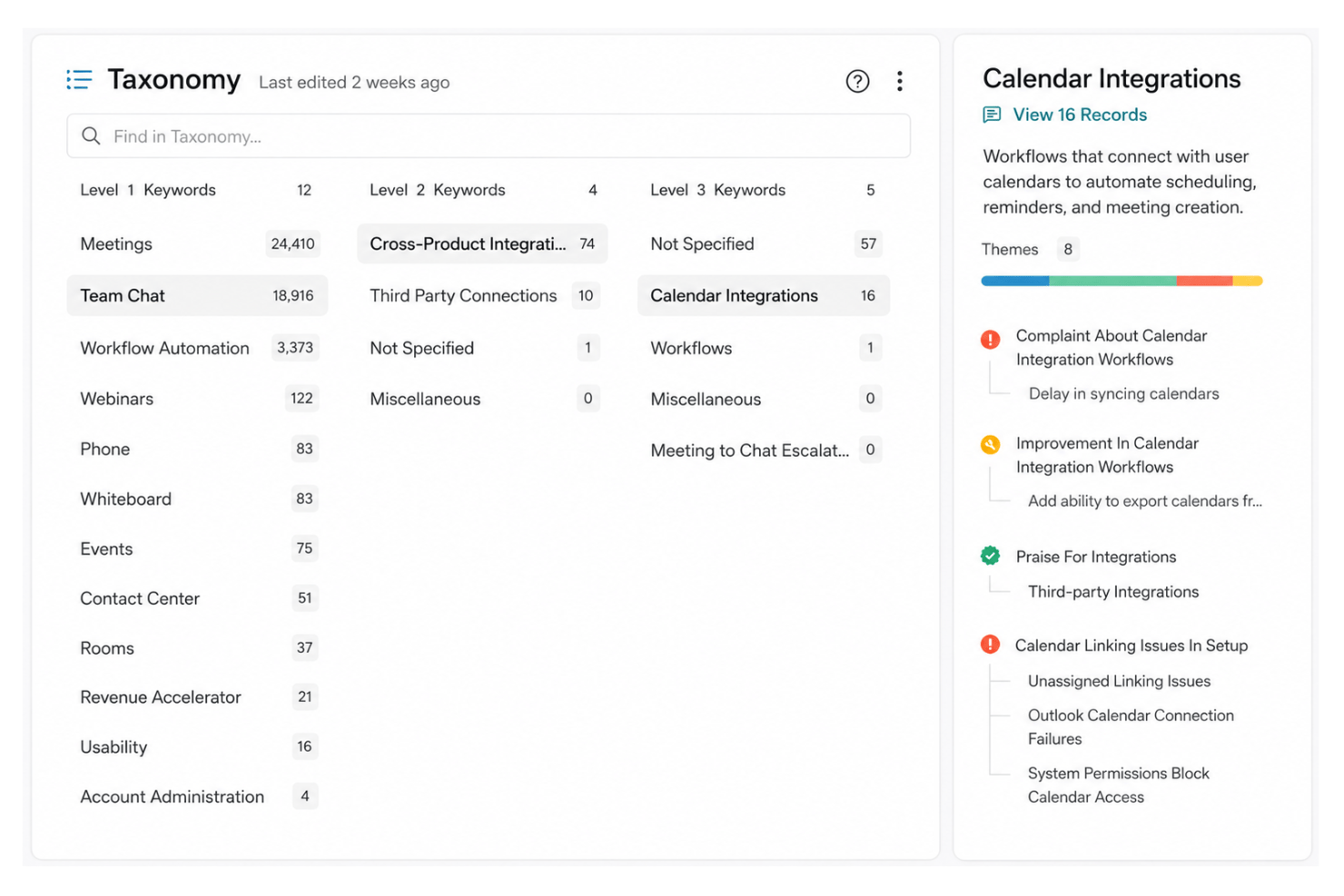
Task: Open the three-dot more options menu
Action: pyautogui.click(x=899, y=82)
